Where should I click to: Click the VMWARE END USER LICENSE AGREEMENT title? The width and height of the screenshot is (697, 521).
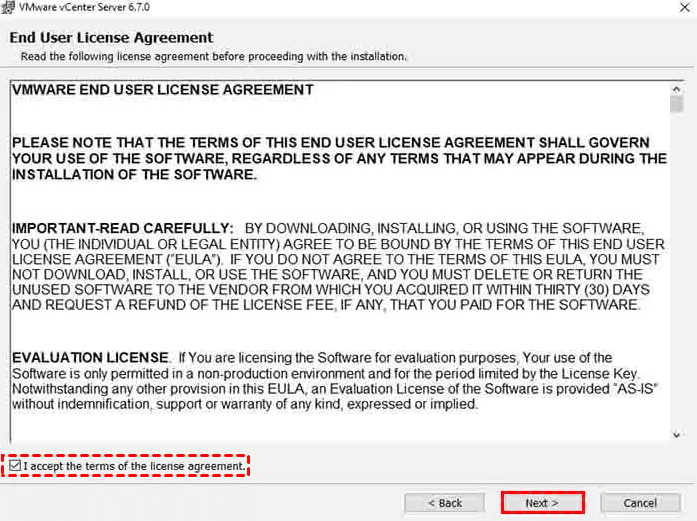coord(163,89)
